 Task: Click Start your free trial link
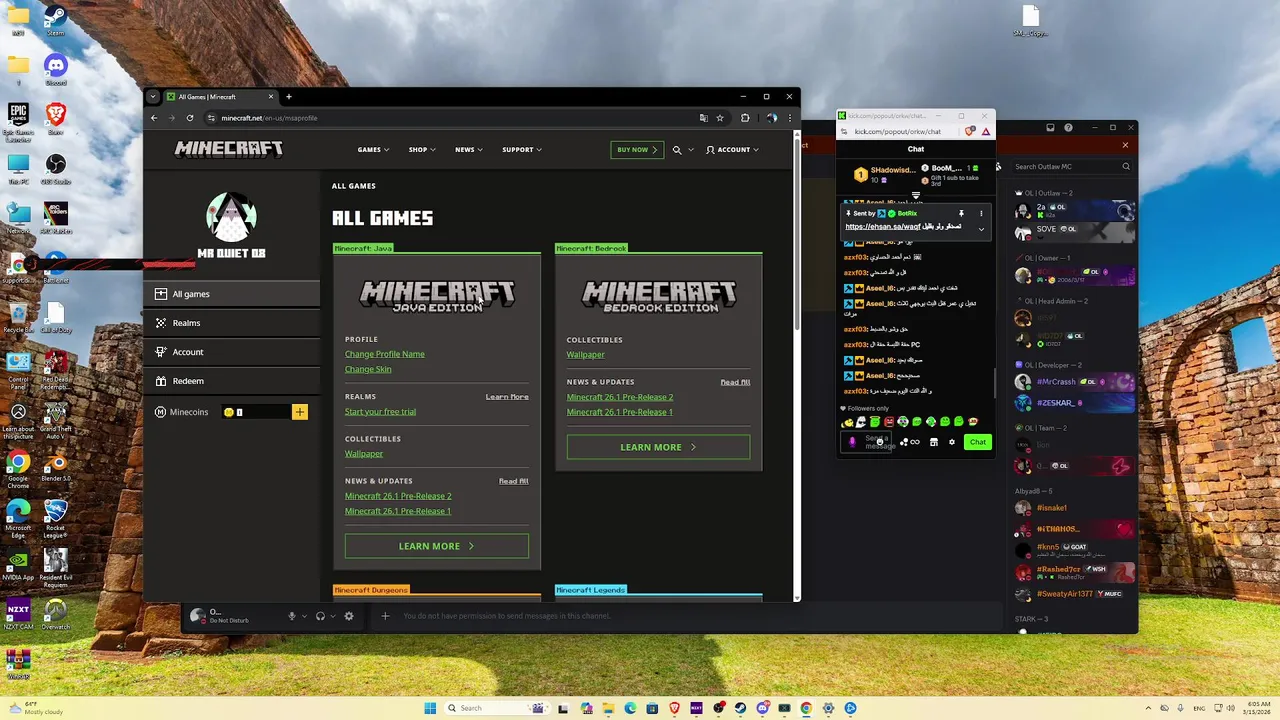(380, 412)
